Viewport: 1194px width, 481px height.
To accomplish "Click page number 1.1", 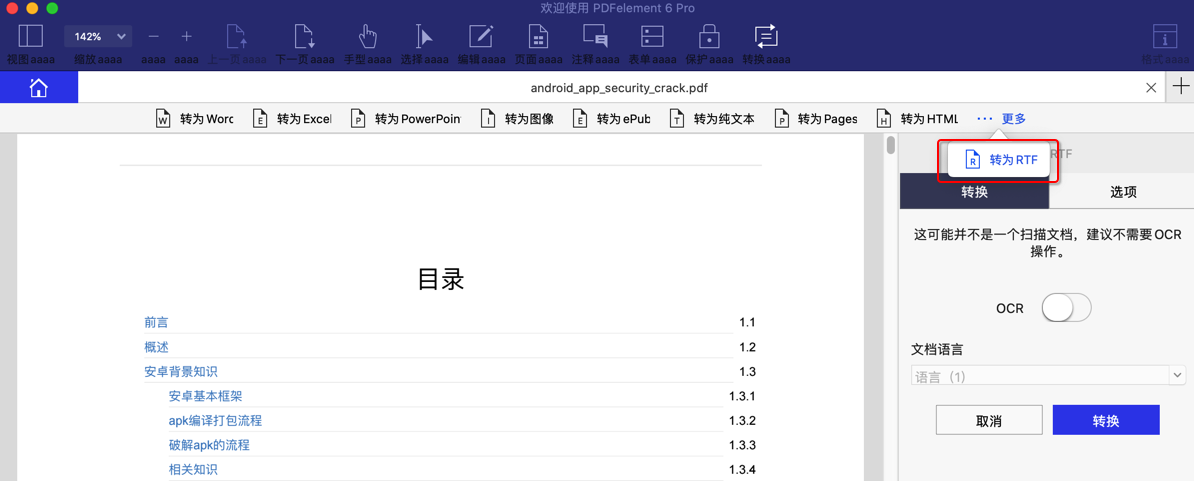I will pyautogui.click(x=747, y=323).
